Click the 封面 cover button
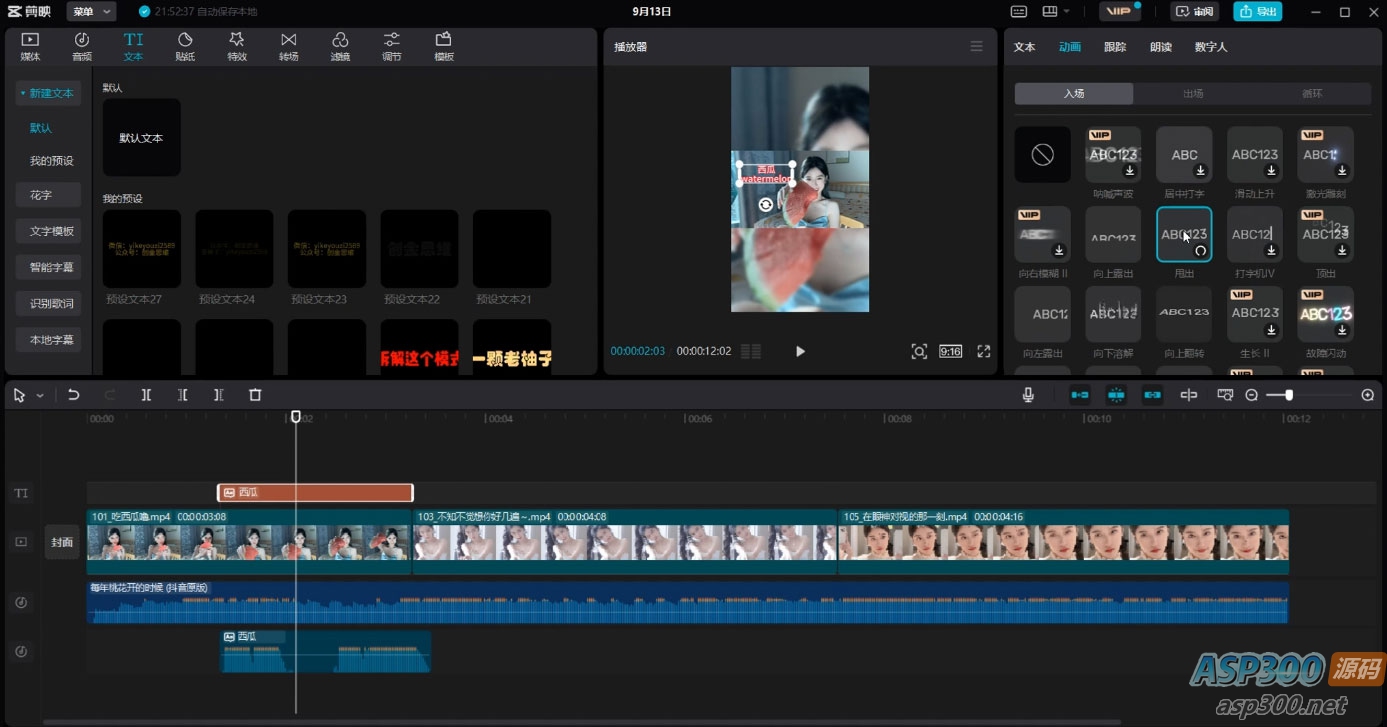 [62, 542]
